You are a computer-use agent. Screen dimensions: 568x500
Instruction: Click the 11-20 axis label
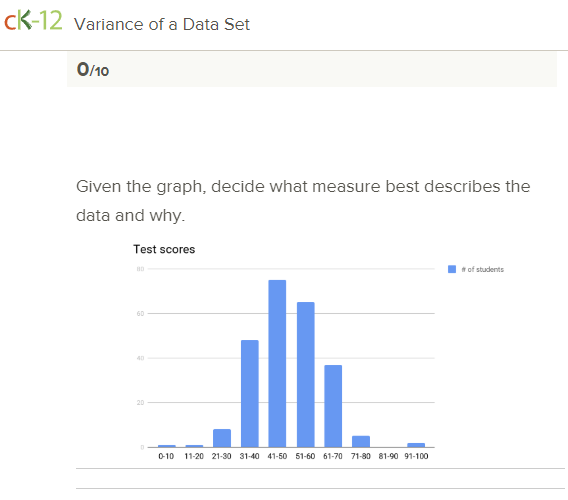(194, 456)
